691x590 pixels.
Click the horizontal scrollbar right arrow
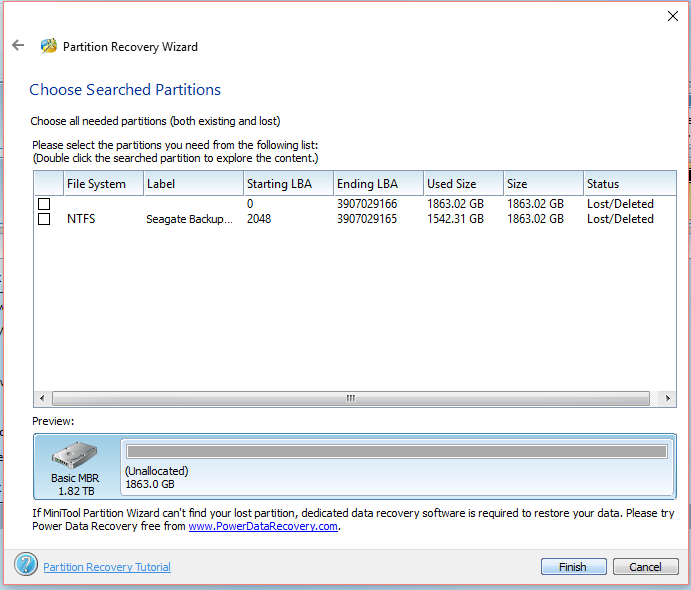pos(668,398)
